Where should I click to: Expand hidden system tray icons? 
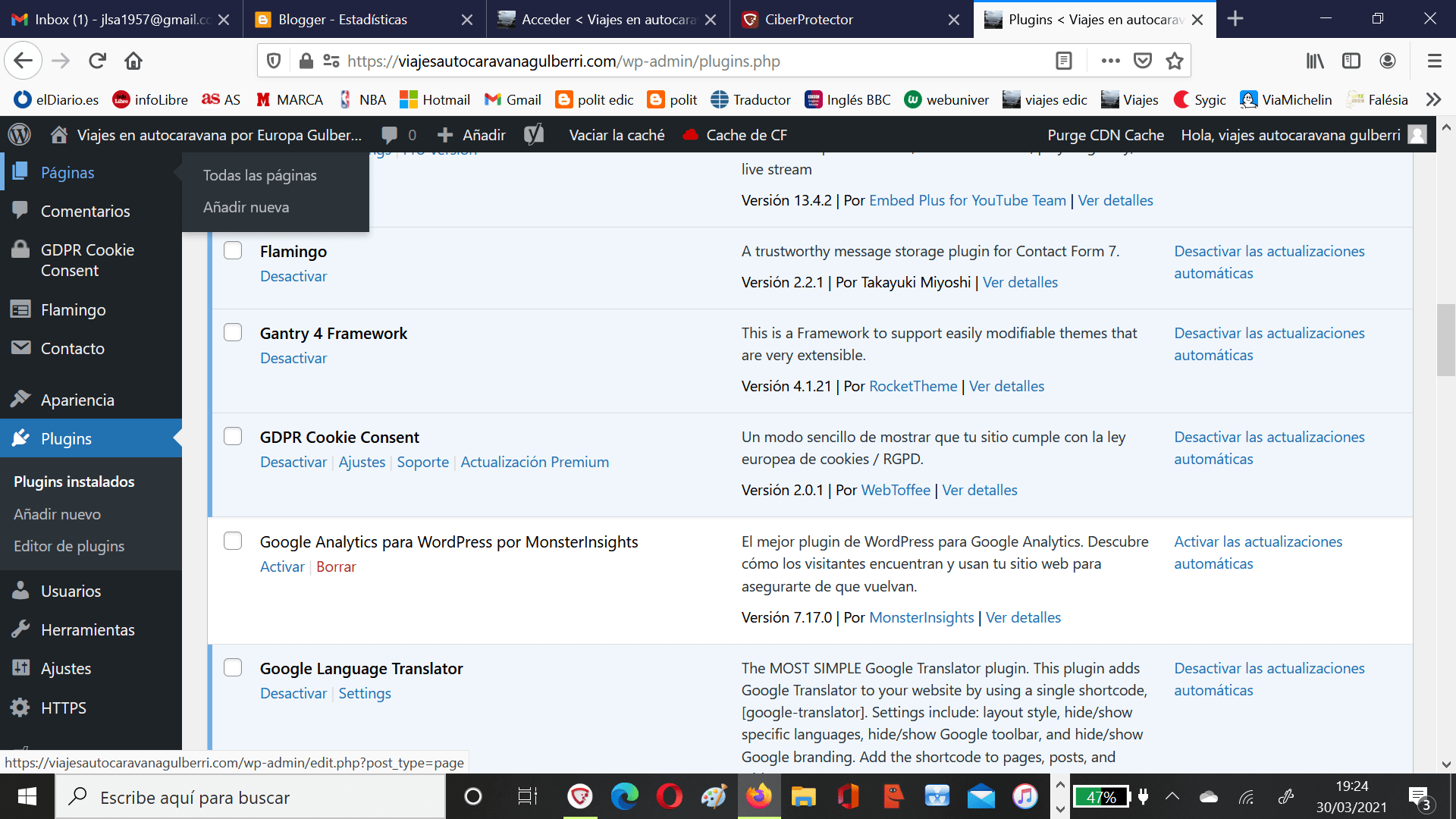[1172, 796]
